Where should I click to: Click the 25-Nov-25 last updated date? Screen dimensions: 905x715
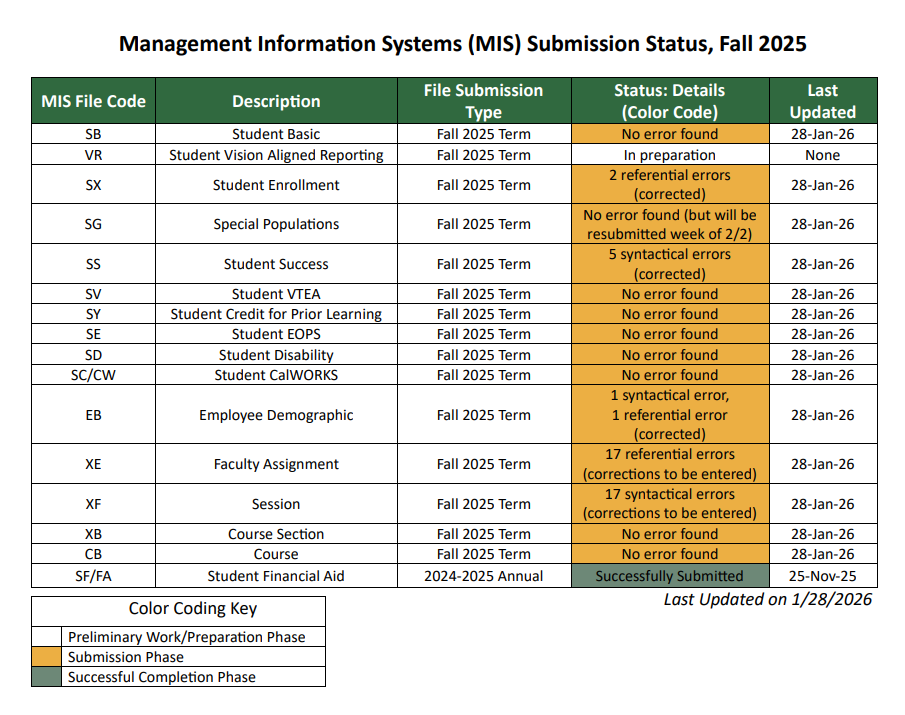pyautogui.click(x=822, y=576)
